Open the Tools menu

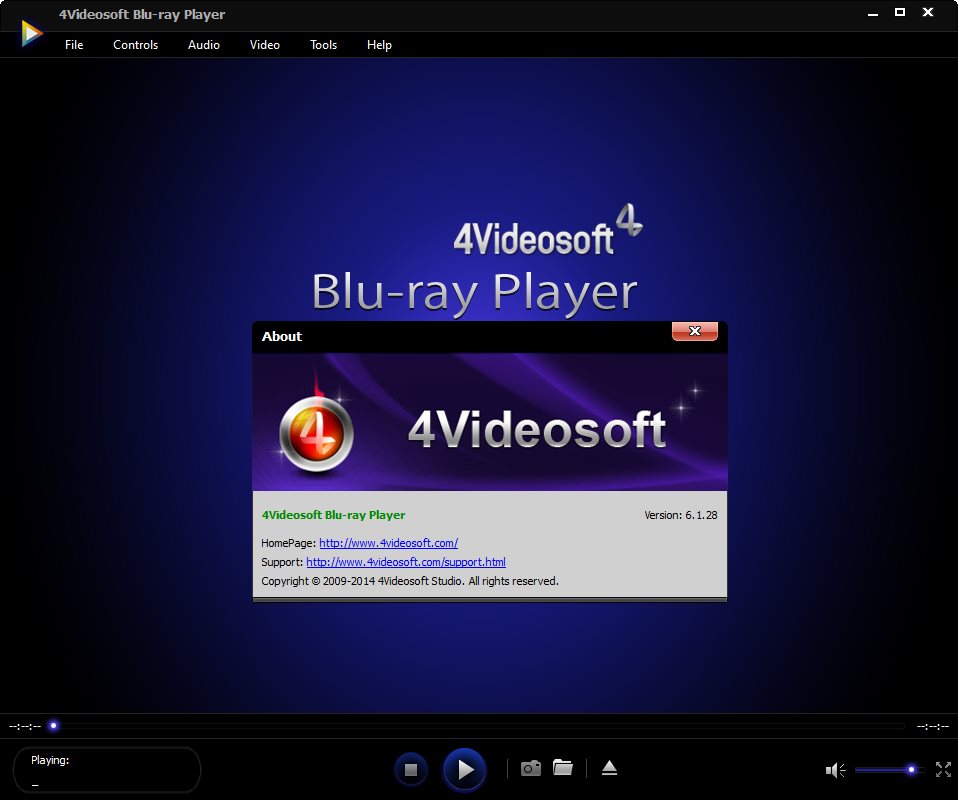(x=323, y=45)
